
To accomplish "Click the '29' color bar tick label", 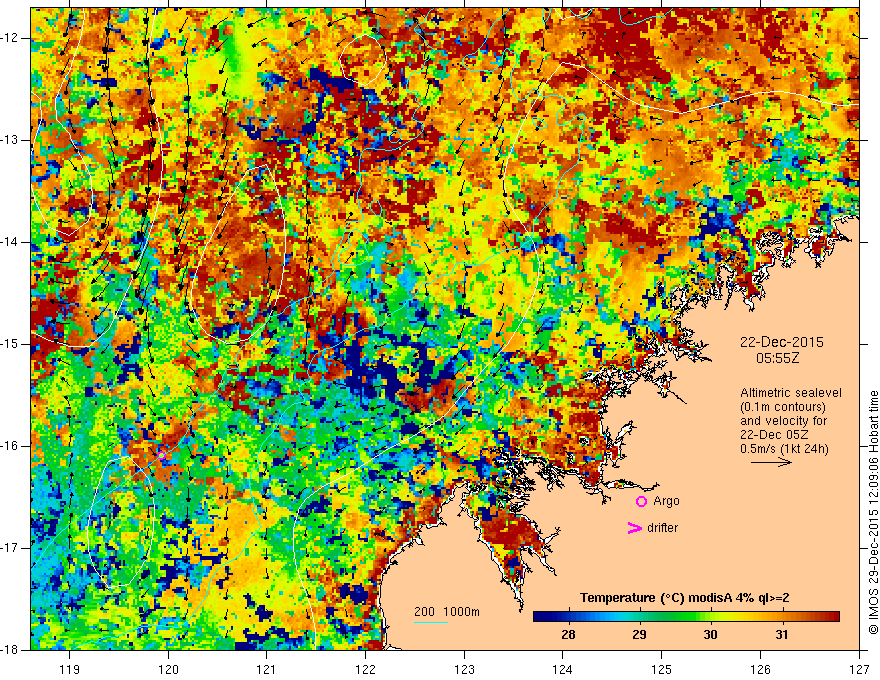I will (x=639, y=635).
